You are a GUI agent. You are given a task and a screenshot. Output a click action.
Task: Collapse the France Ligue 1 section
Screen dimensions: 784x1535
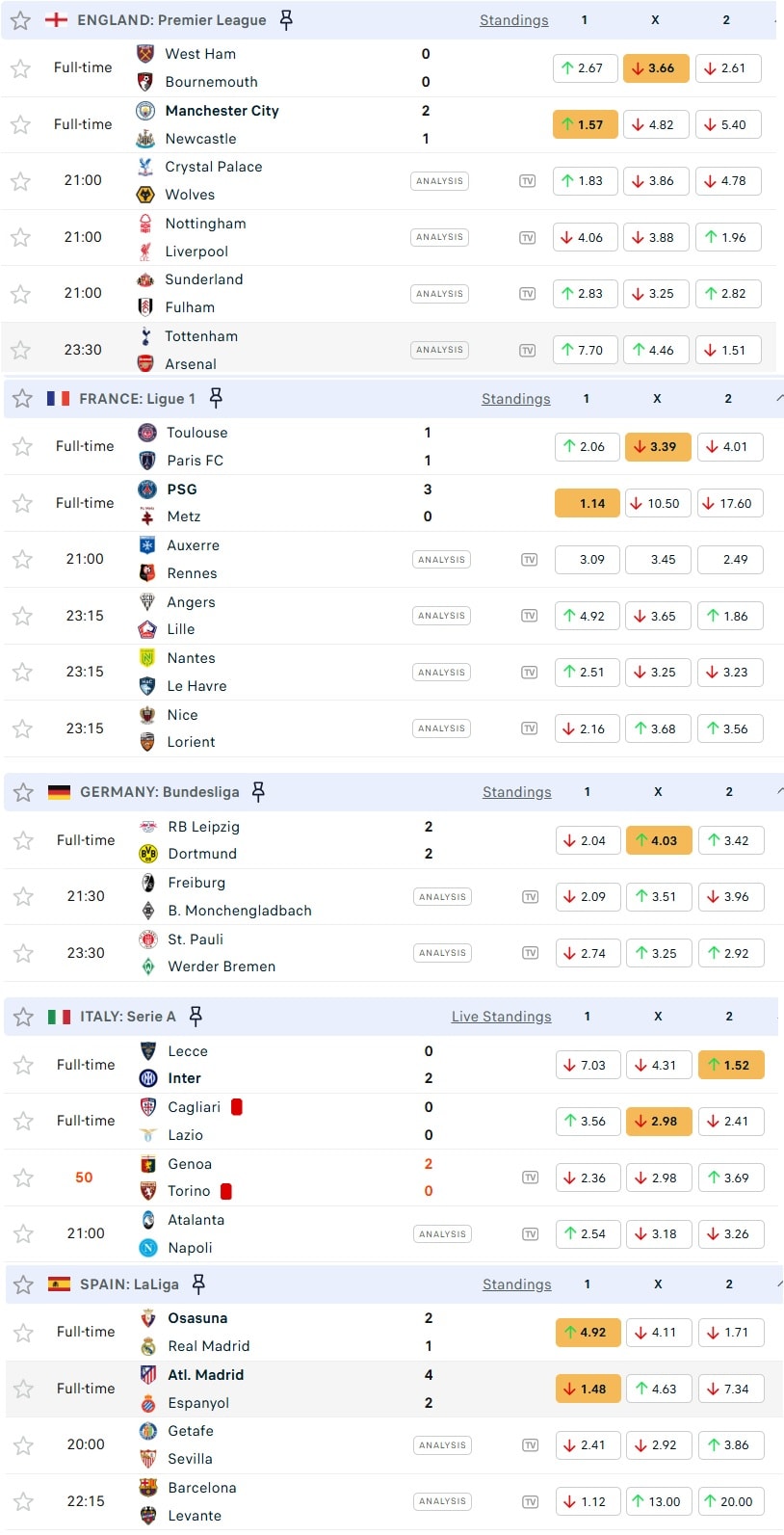(778, 398)
